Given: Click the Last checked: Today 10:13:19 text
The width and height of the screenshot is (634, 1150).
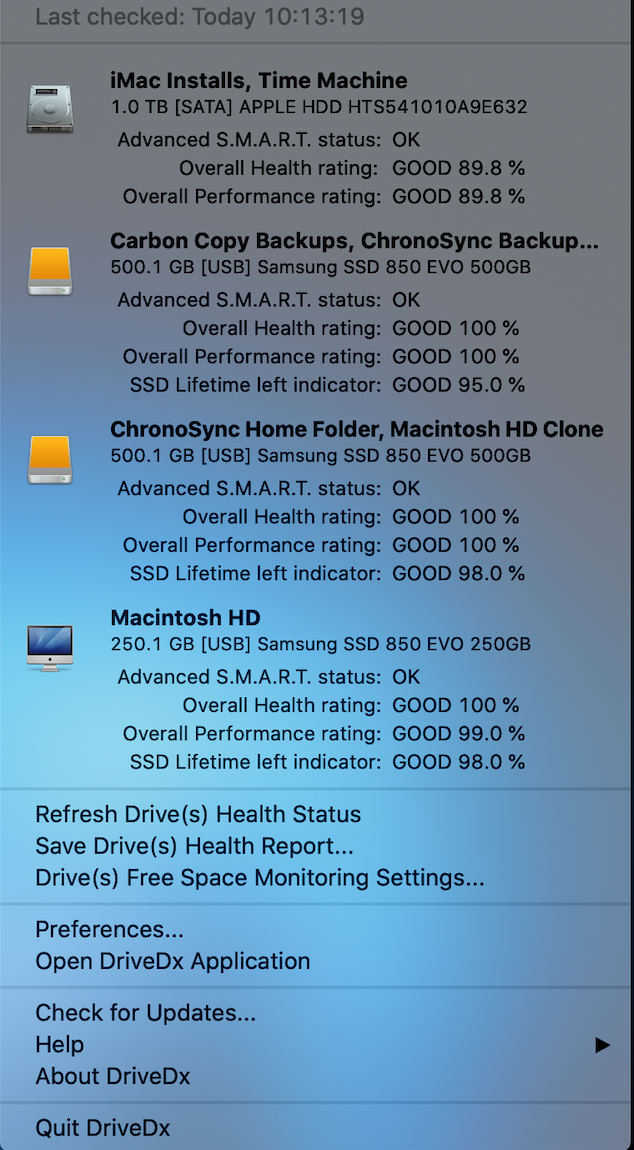Looking at the screenshot, I should 200,17.
